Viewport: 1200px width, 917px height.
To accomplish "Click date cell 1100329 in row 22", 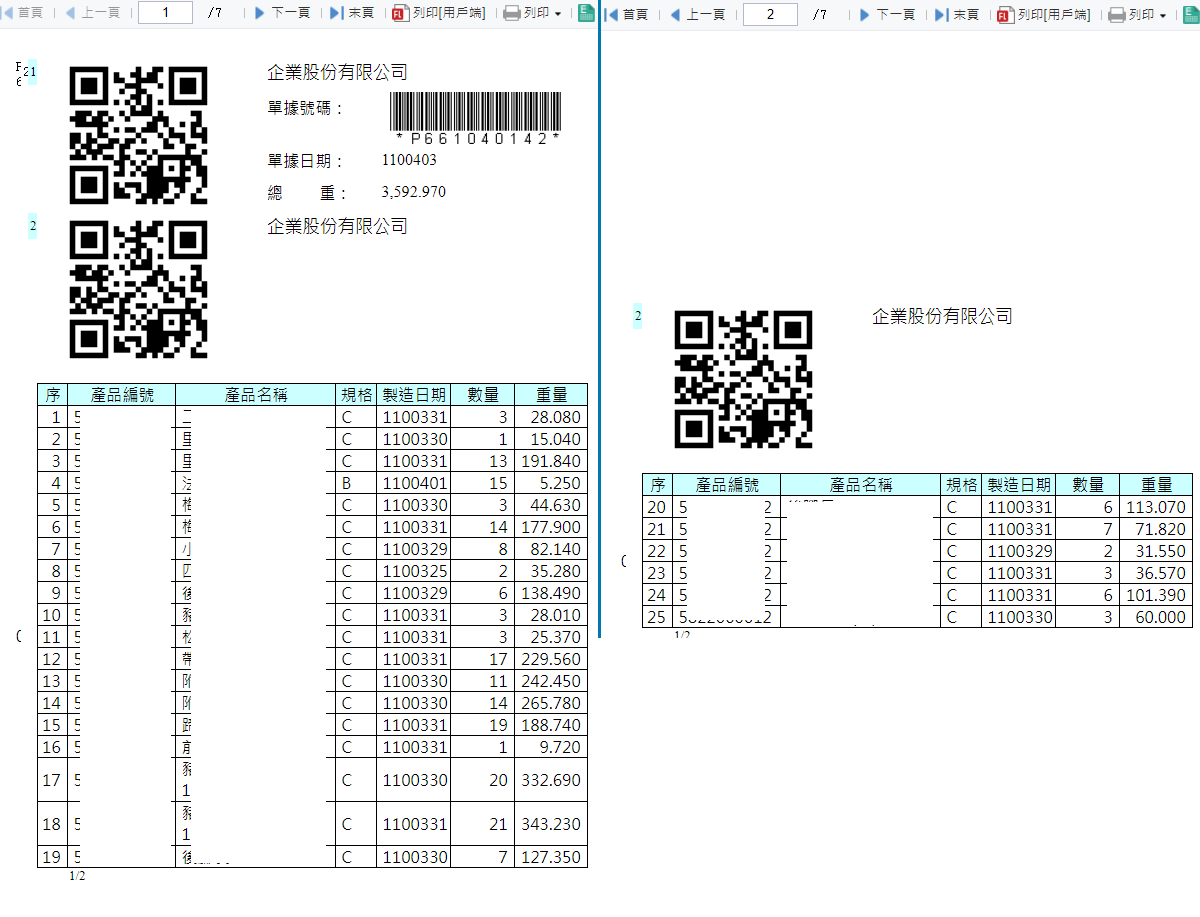I will coord(1019,551).
